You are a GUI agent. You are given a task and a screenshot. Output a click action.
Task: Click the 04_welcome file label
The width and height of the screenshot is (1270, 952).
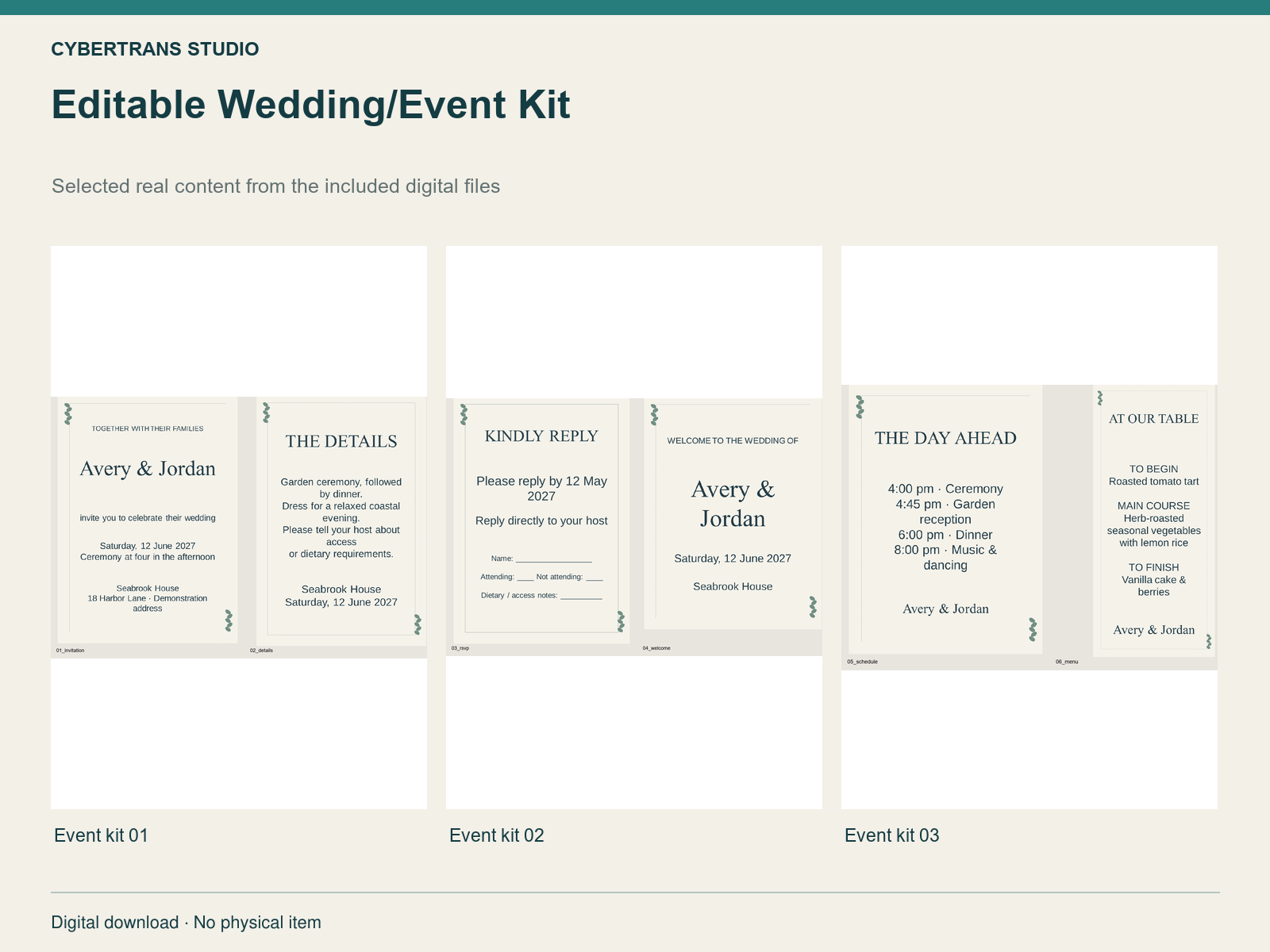[656, 648]
